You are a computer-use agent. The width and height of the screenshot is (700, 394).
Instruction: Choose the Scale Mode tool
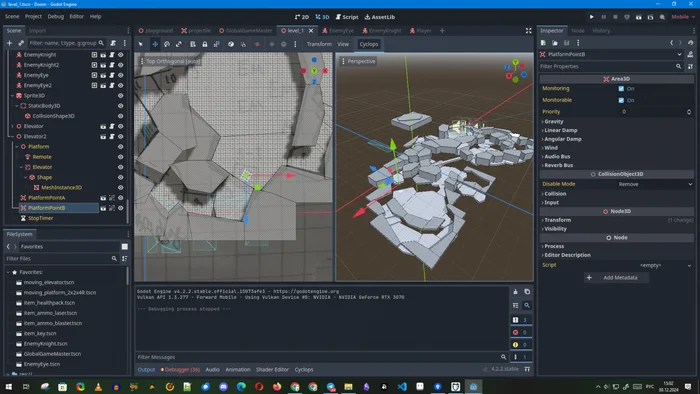tap(179, 44)
